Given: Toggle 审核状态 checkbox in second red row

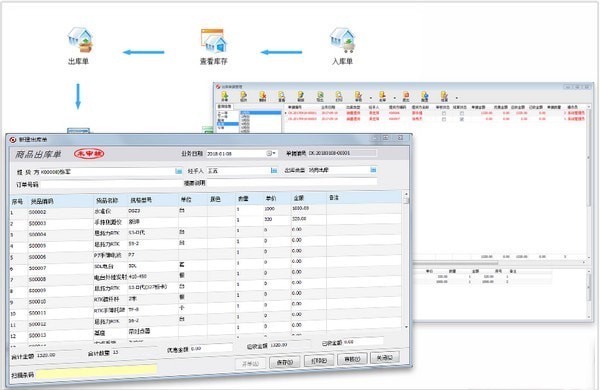Looking at the screenshot, I should coord(444,119).
